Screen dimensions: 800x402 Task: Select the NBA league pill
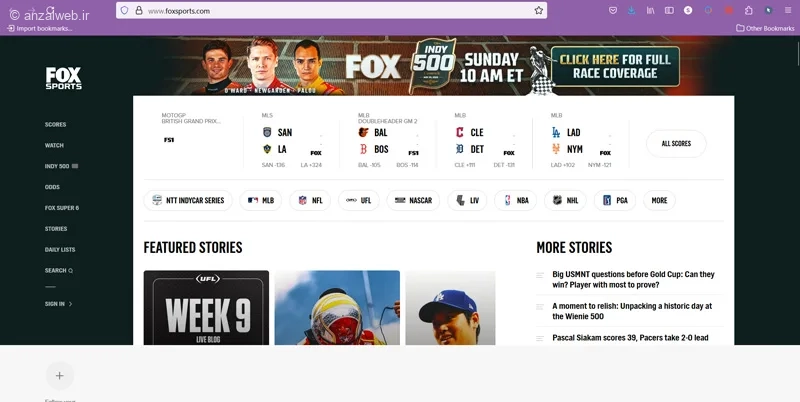point(515,200)
